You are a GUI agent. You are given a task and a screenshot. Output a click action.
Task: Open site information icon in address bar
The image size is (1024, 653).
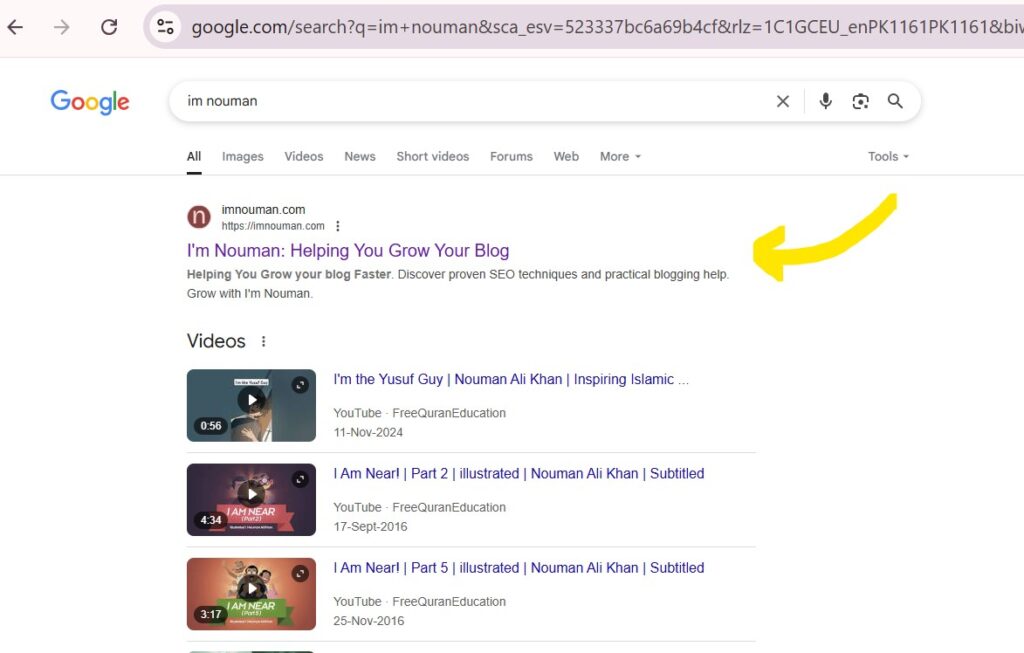pyautogui.click(x=165, y=27)
